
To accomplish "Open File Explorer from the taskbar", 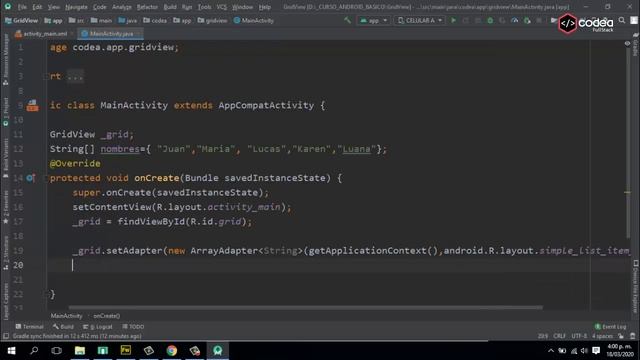I will [80, 350].
